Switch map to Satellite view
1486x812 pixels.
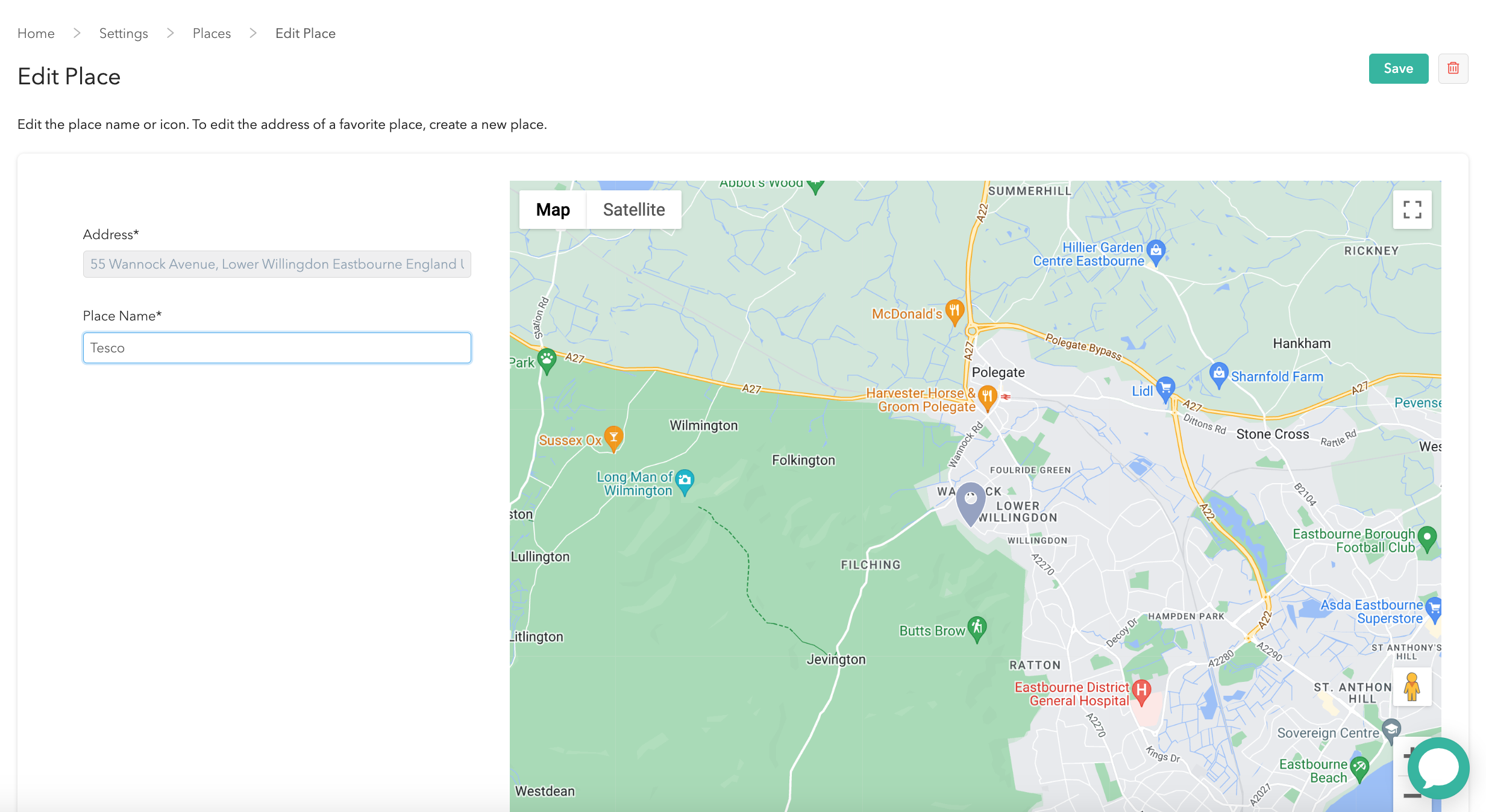tap(633, 210)
